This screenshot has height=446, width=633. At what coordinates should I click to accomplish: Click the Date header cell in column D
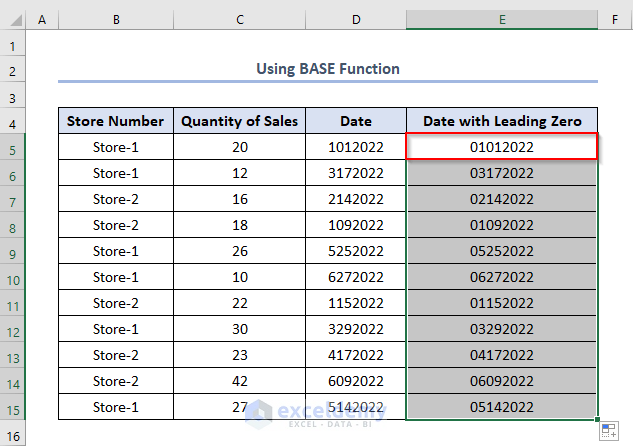(x=355, y=121)
